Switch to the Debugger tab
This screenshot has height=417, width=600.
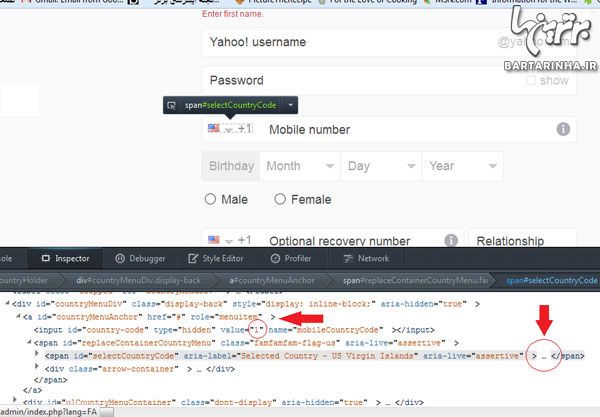pos(140,259)
